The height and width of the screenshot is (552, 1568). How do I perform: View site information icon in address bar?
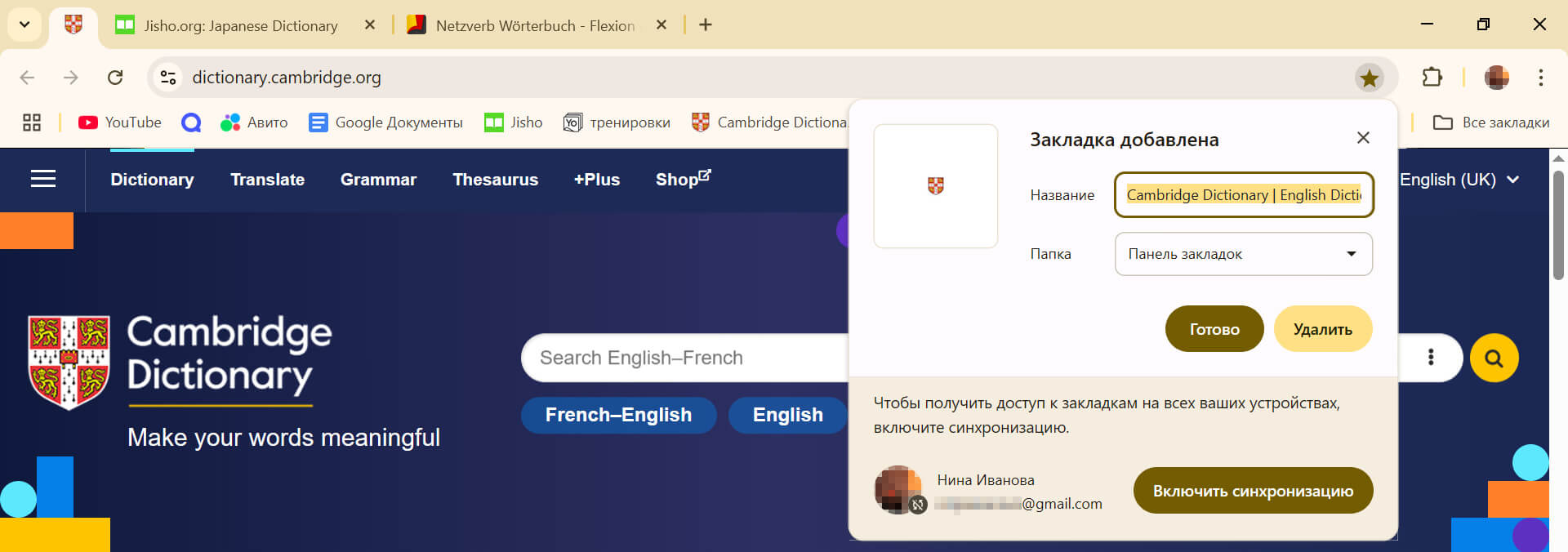click(x=168, y=78)
